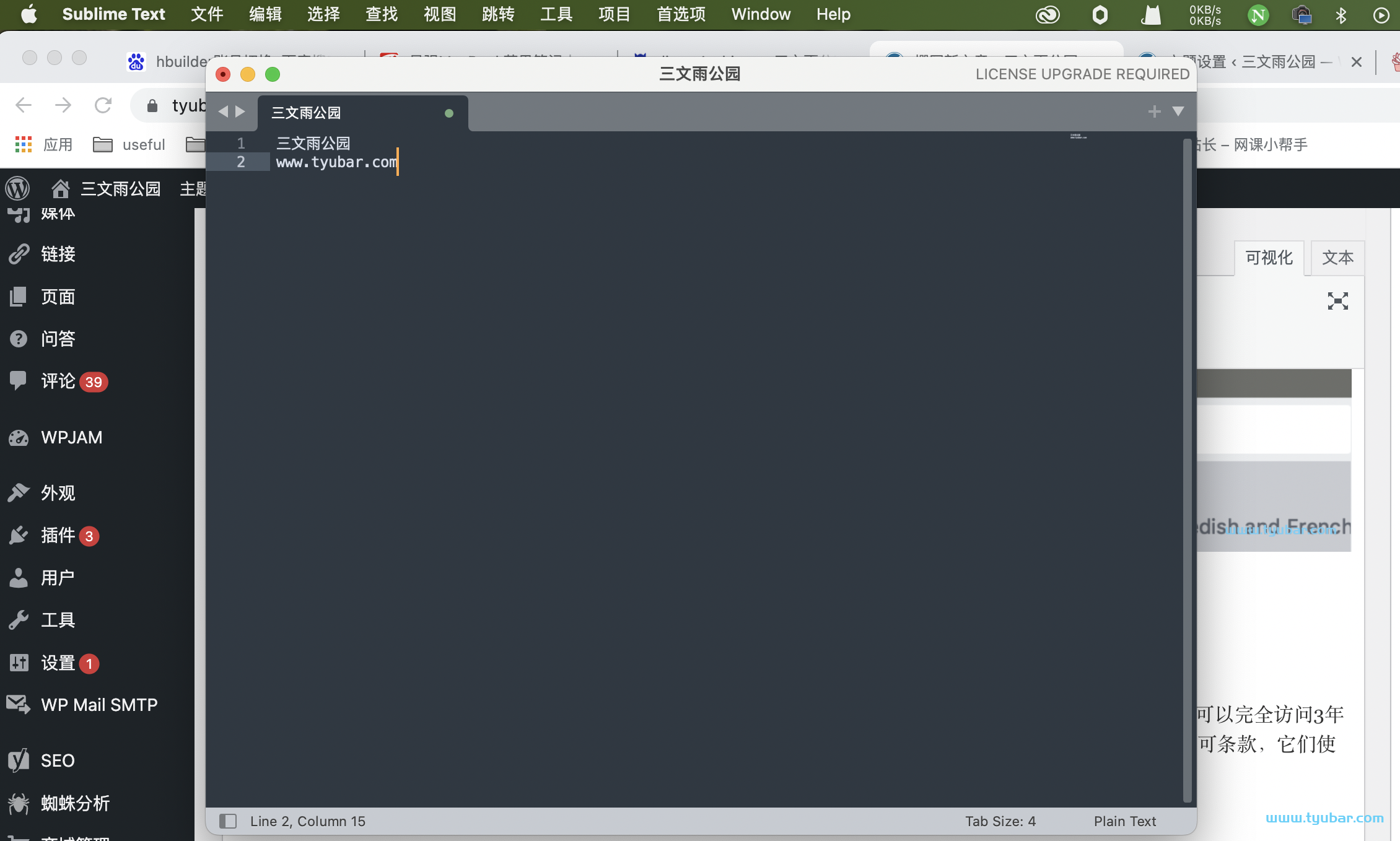Image resolution: width=1400 pixels, height=841 pixels.
Task: Open the useful bookmark folder
Action: click(129, 145)
